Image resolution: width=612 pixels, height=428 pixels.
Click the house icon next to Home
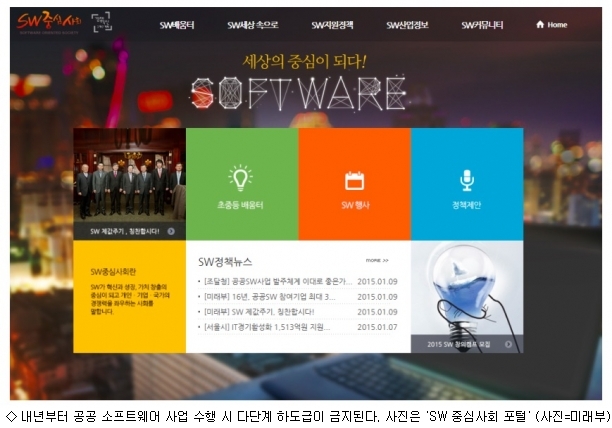[x=540, y=25]
